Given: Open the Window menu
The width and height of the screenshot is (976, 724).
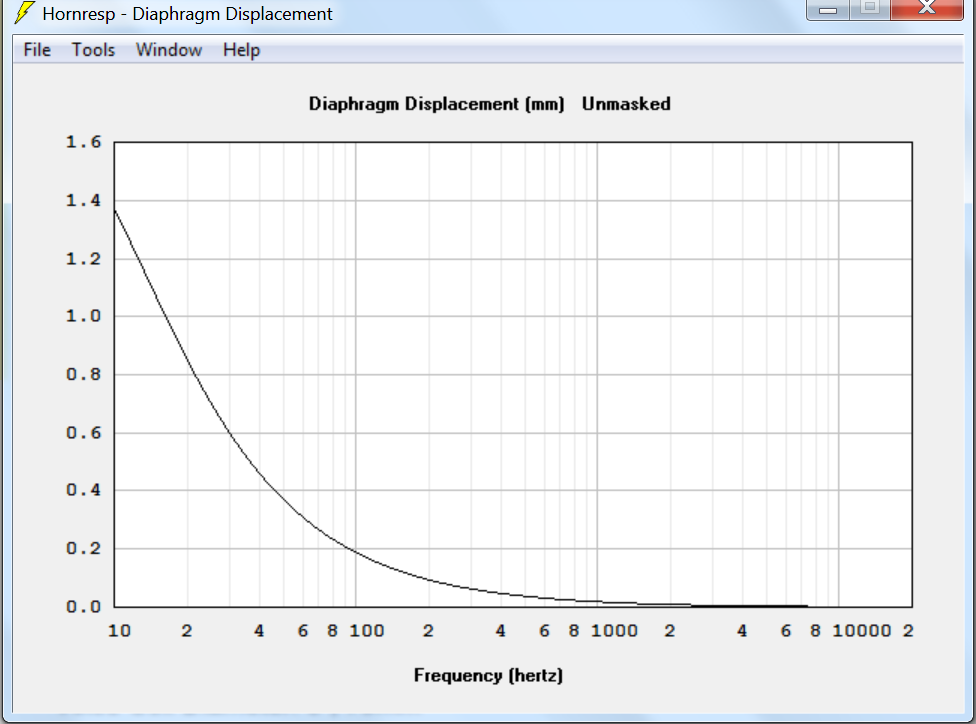Looking at the screenshot, I should click(169, 50).
